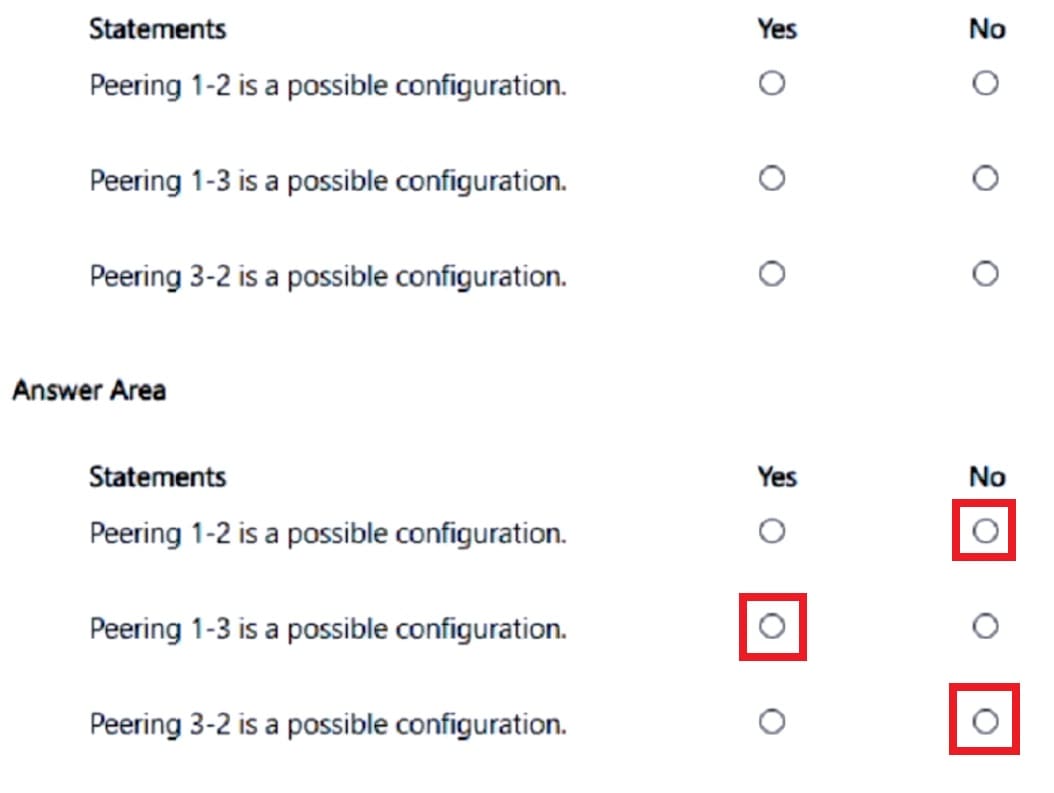Select Yes for Peering 3-2 in Answer Area

771,721
